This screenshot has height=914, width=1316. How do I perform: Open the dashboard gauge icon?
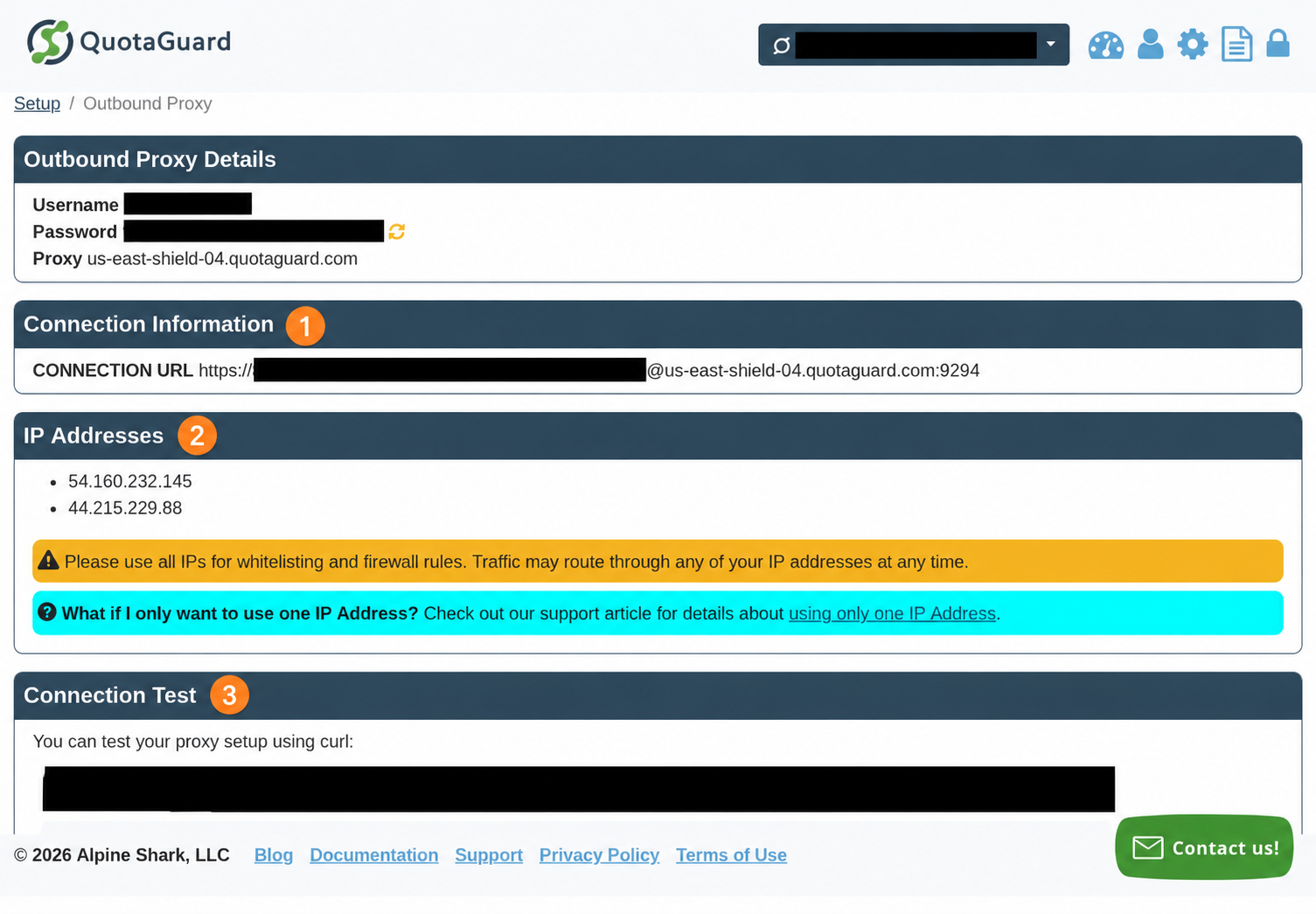click(1105, 45)
